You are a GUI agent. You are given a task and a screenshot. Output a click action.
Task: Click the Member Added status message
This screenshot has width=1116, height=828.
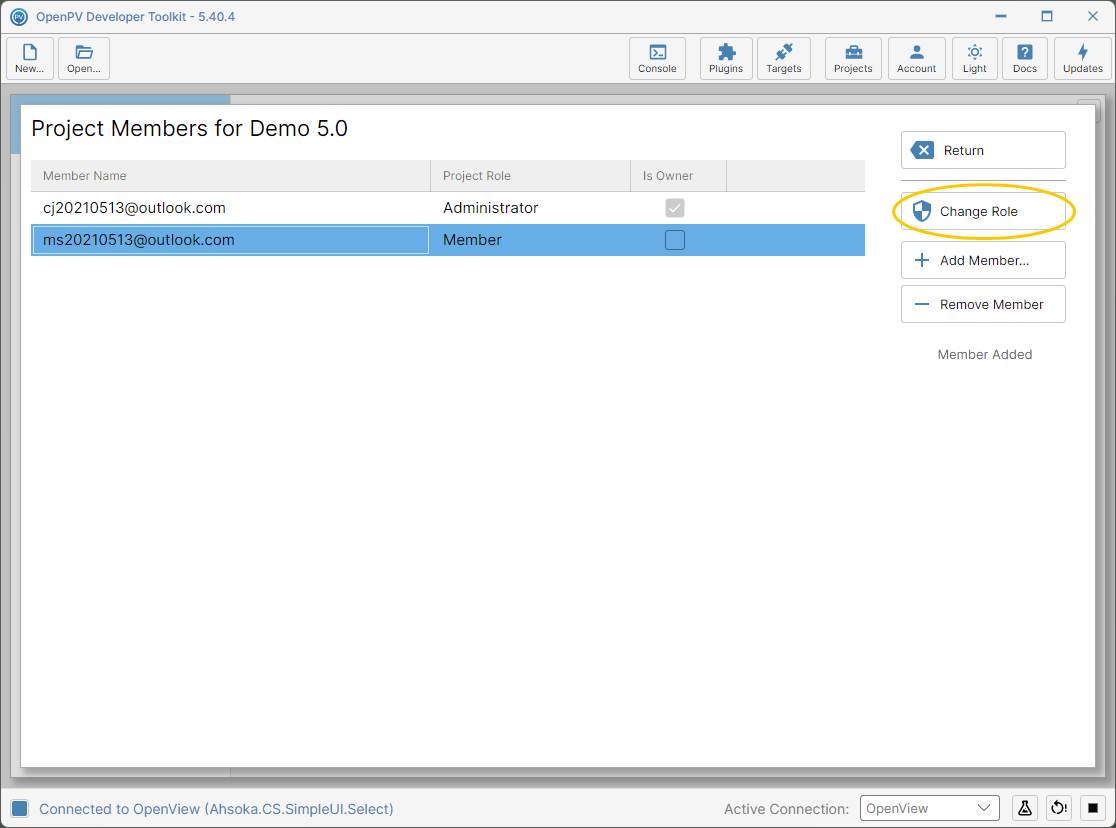tap(984, 355)
